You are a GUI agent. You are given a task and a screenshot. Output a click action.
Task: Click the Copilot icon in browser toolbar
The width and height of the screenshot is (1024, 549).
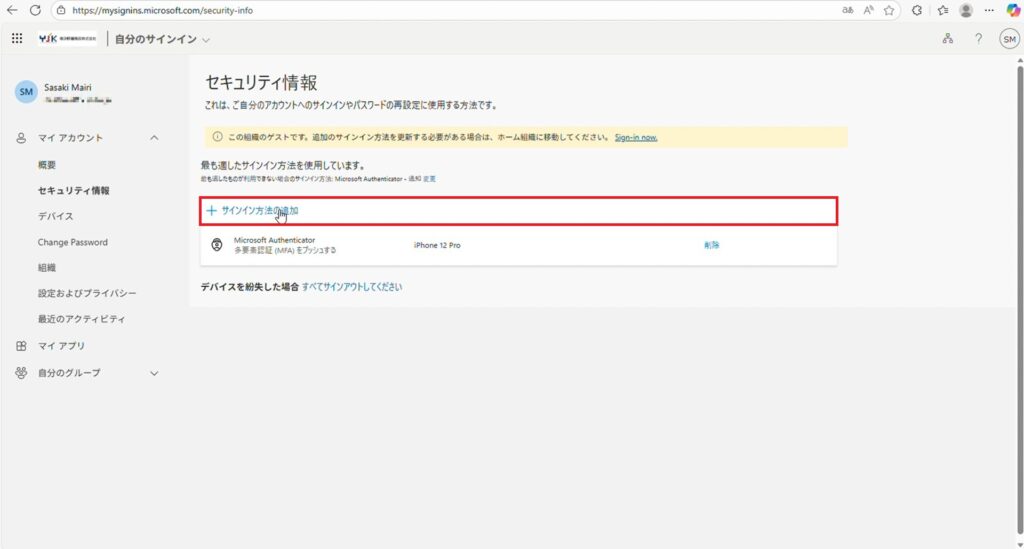pyautogui.click(x=1009, y=10)
